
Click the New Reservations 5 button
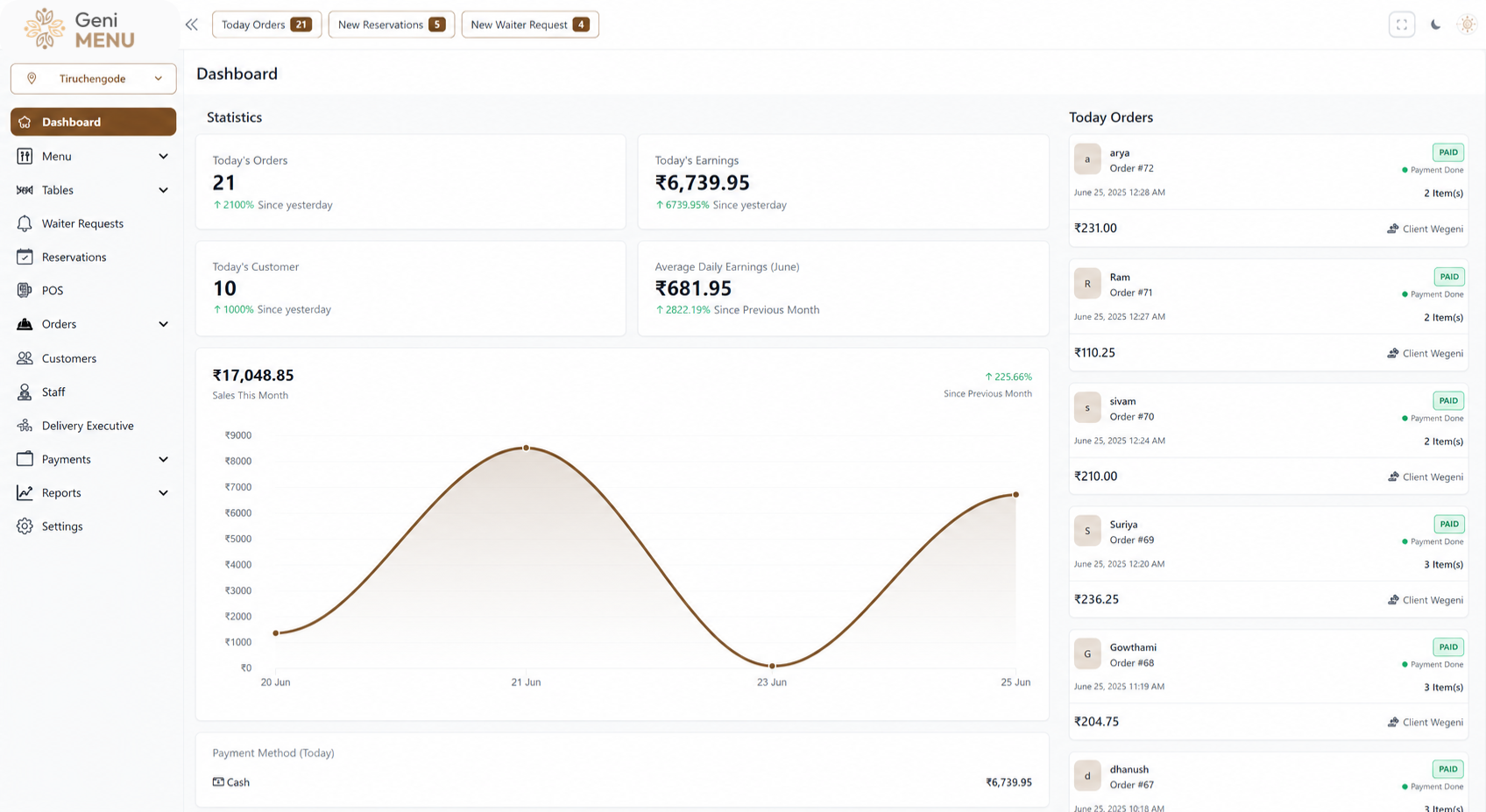coord(392,25)
